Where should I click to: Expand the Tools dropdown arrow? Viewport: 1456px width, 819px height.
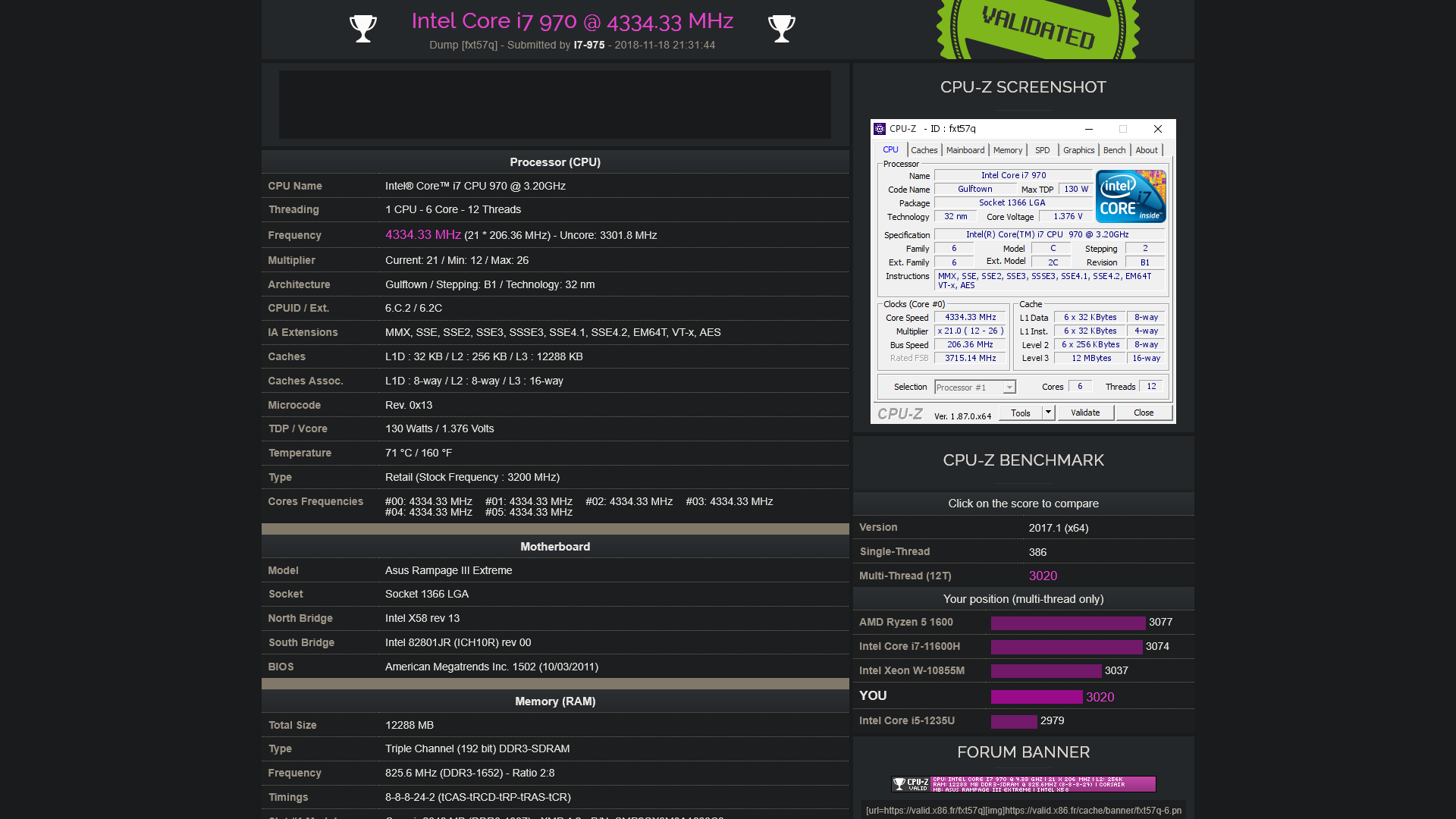1048,413
